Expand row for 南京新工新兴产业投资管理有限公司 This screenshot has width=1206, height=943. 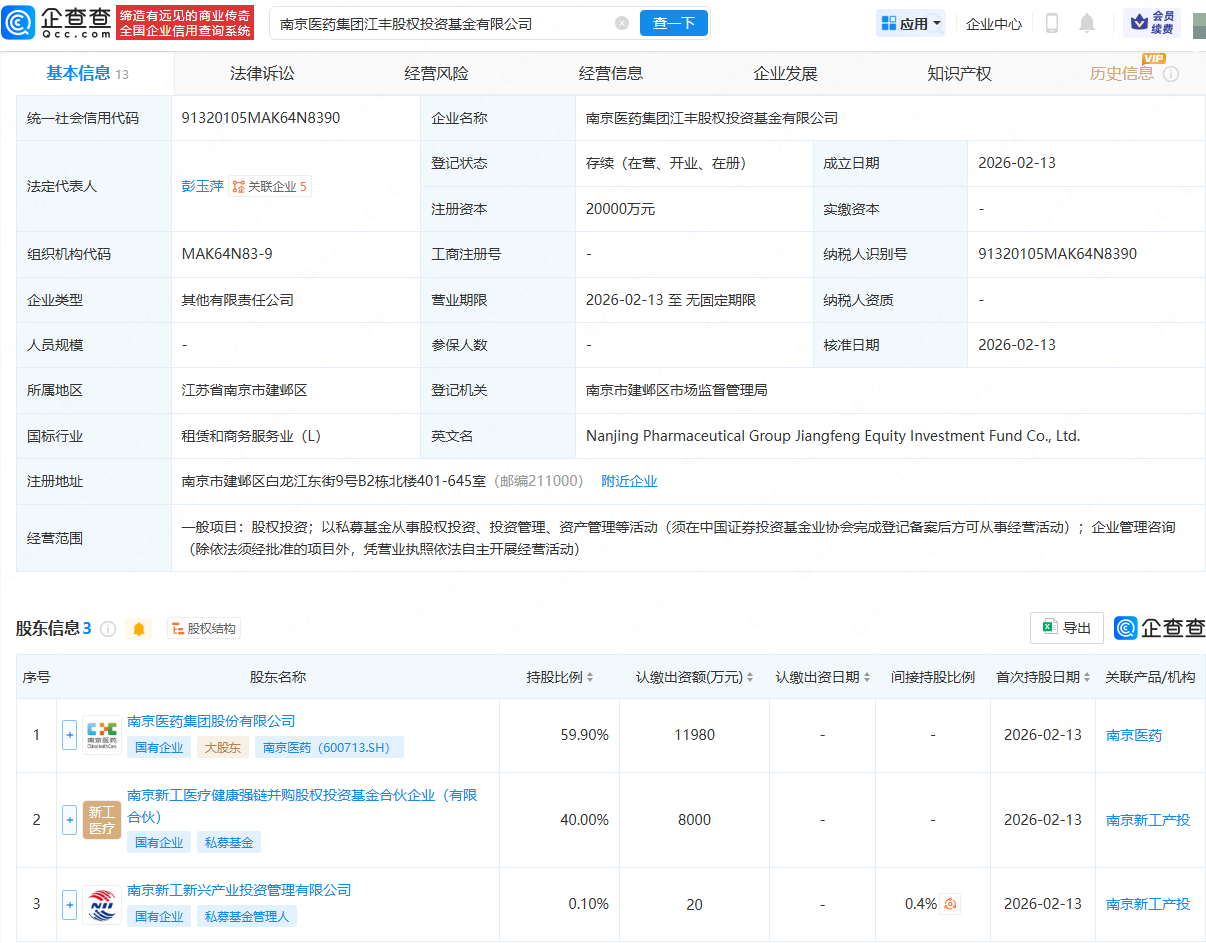(69, 904)
